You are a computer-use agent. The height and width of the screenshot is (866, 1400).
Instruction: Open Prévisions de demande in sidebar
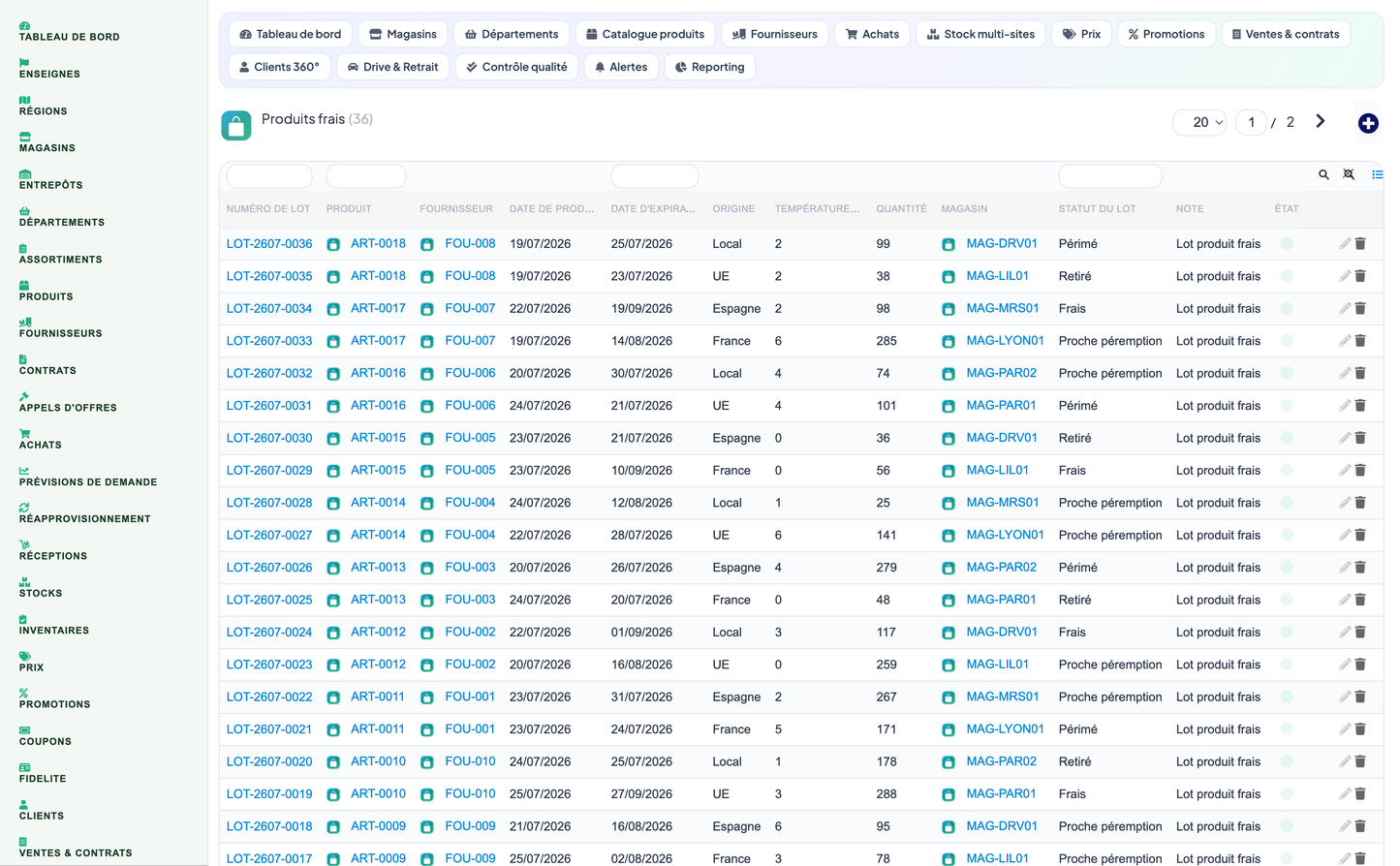pyautogui.click(x=88, y=477)
